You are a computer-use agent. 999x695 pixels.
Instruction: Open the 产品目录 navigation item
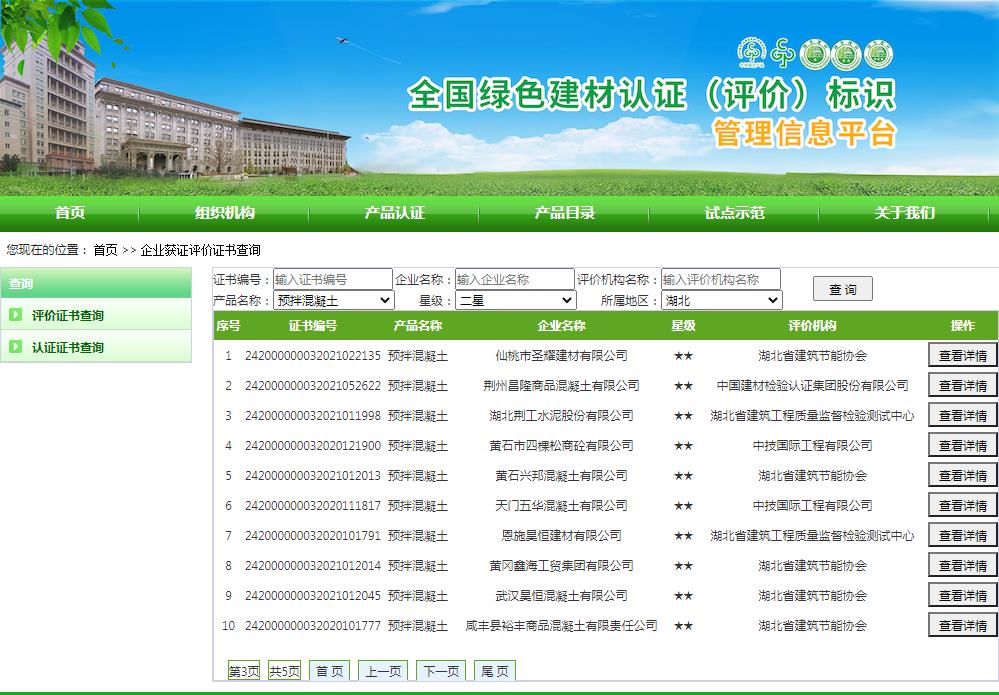[x=565, y=212]
